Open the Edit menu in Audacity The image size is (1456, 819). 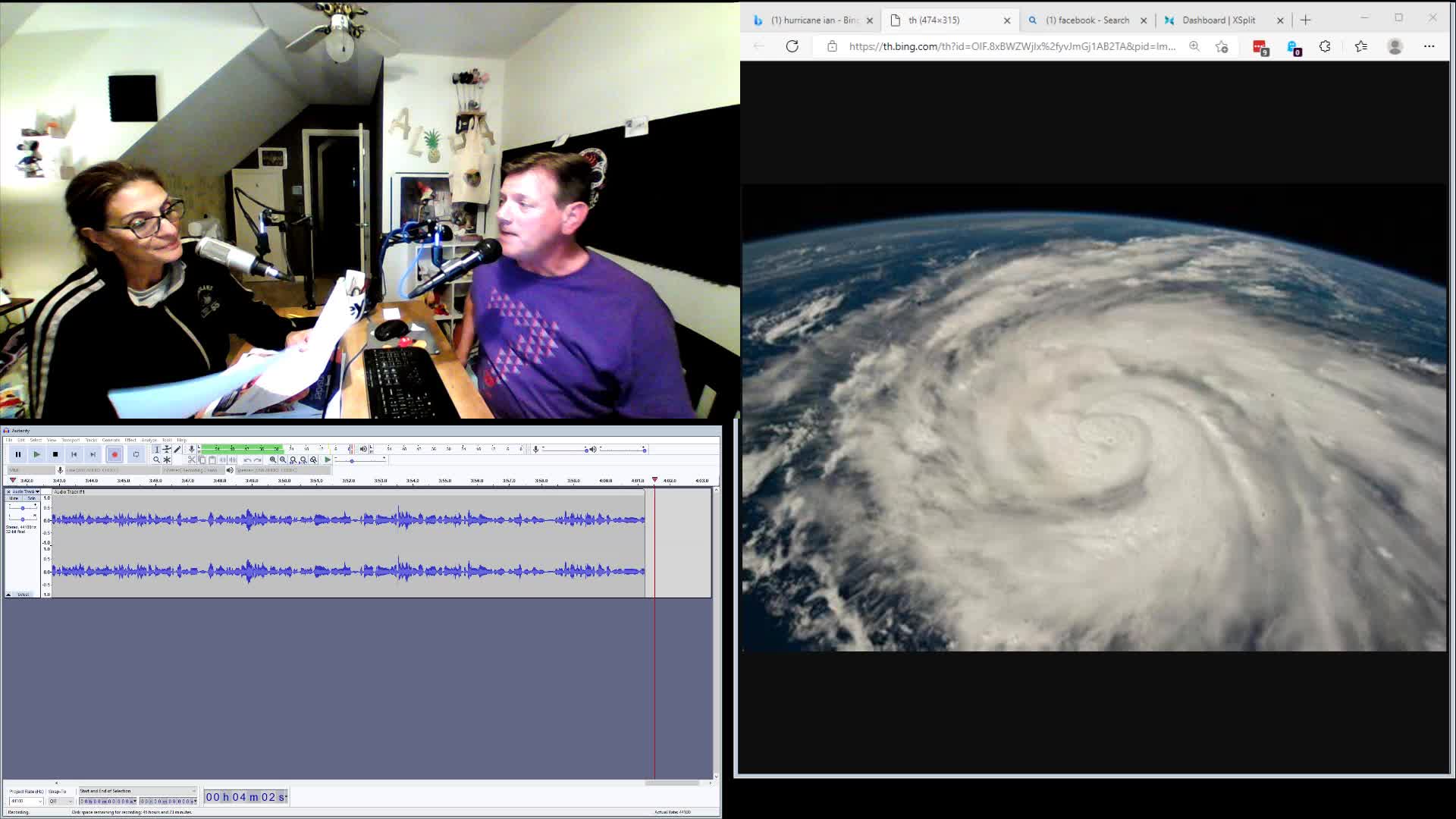coord(21,440)
